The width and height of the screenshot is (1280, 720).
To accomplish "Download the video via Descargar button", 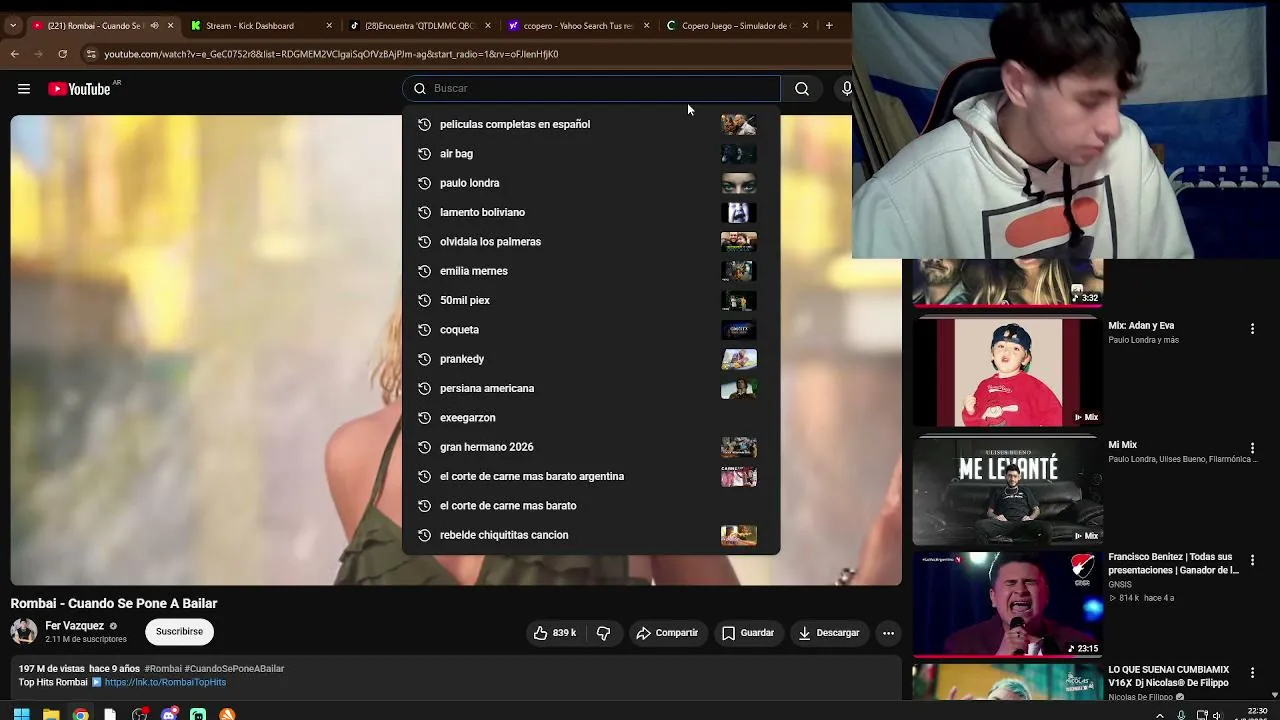I will 829,633.
